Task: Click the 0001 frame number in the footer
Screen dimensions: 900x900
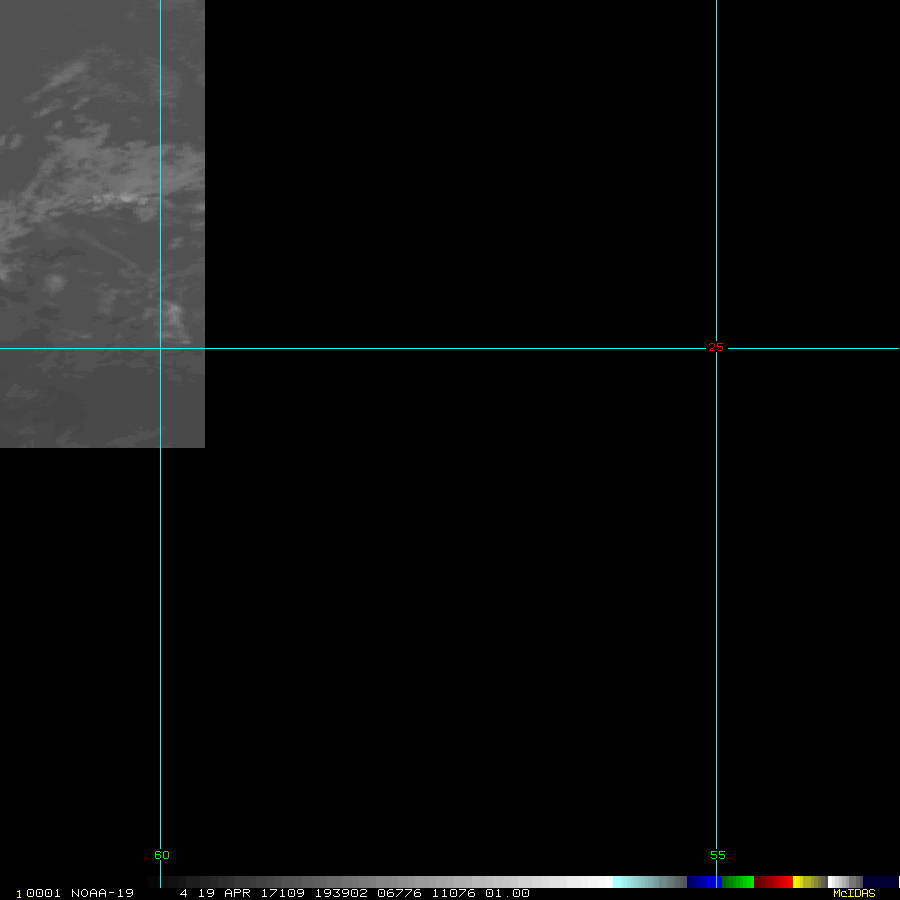Action: point(44,893)
